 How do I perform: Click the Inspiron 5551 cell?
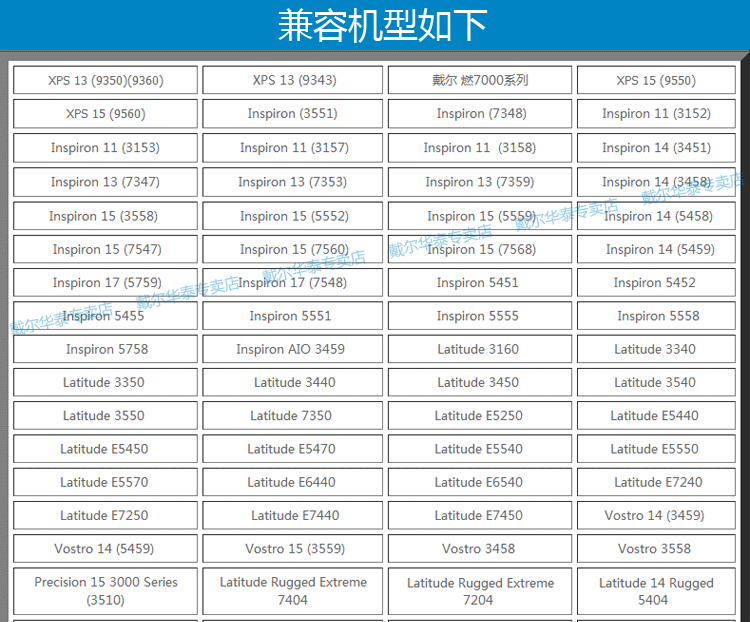pyautogui.click(x=293, y=315)
